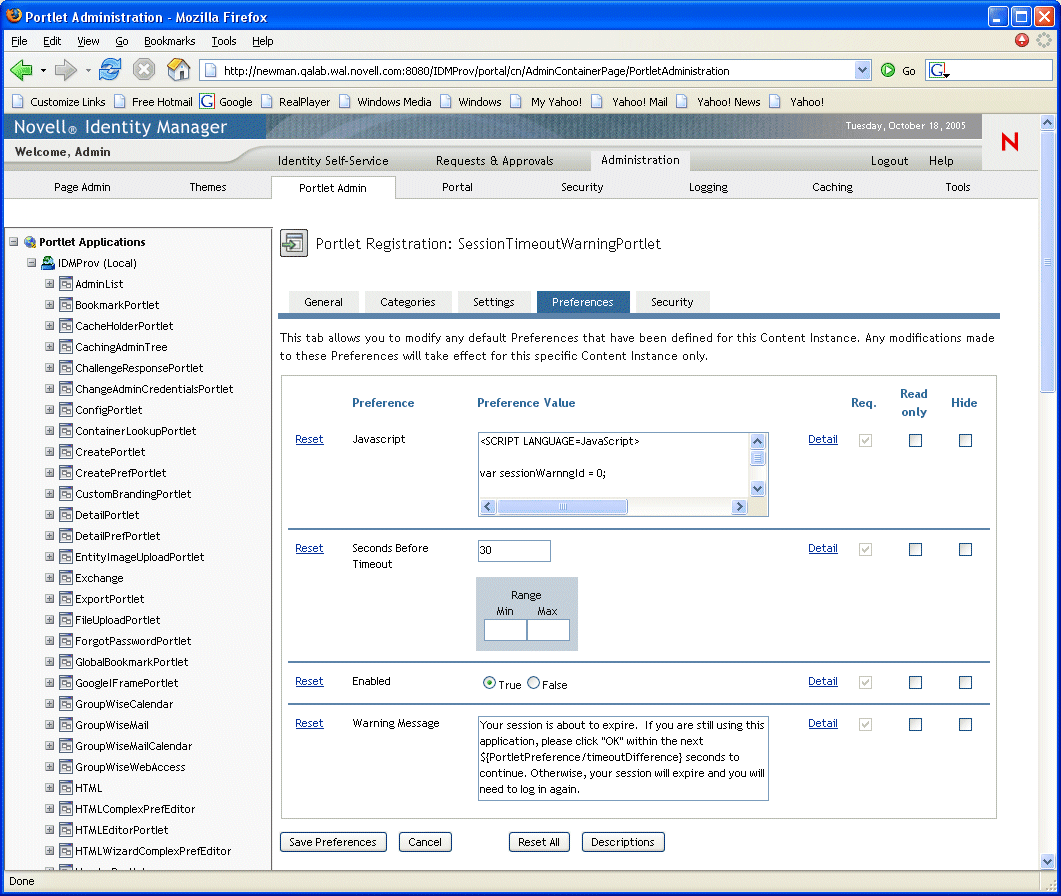
Task: Click the FileUploadPortlet tree icon
Action: pos(66,619)
